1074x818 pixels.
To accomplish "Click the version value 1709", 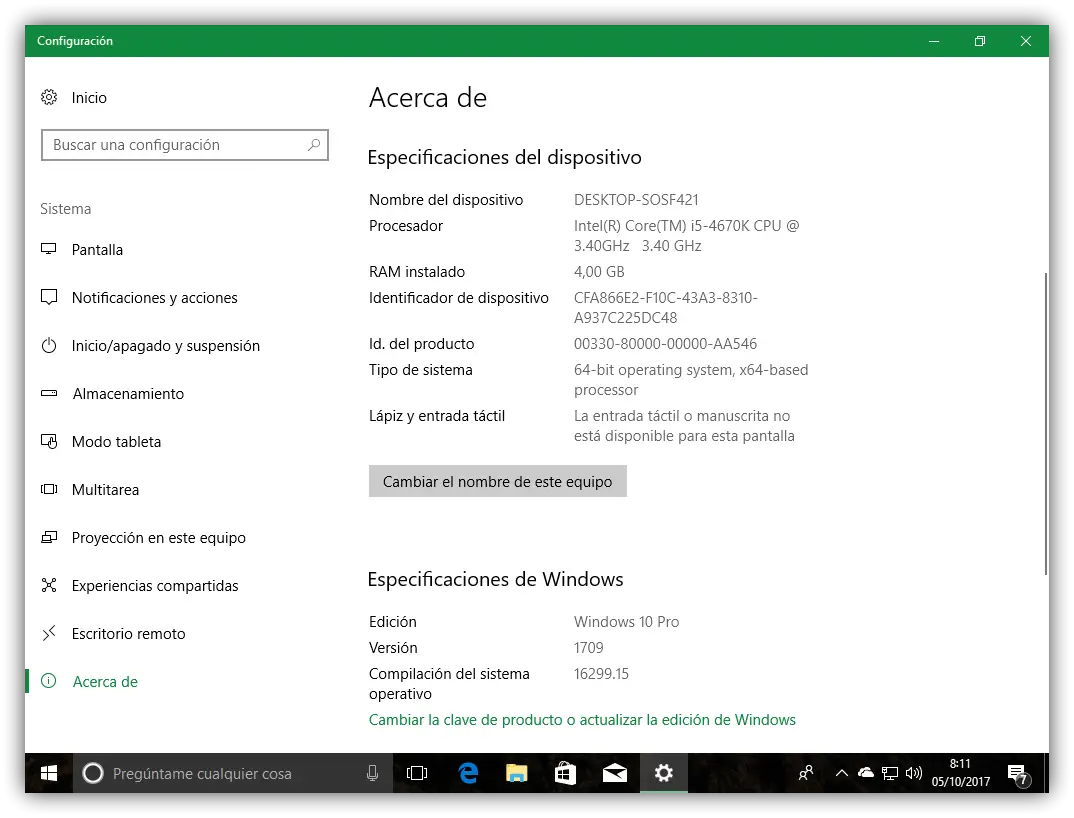I will tap(588, 647).
